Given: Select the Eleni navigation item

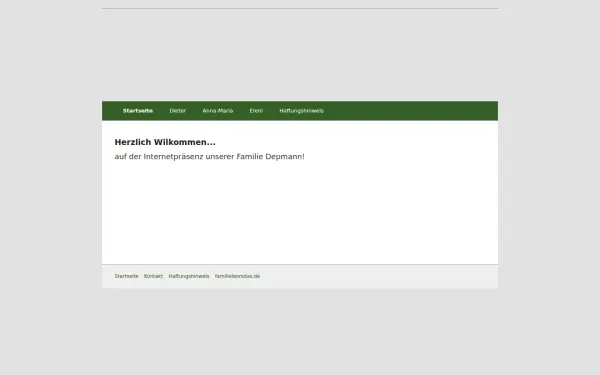Looking at the screenshot, I should 256,111.
